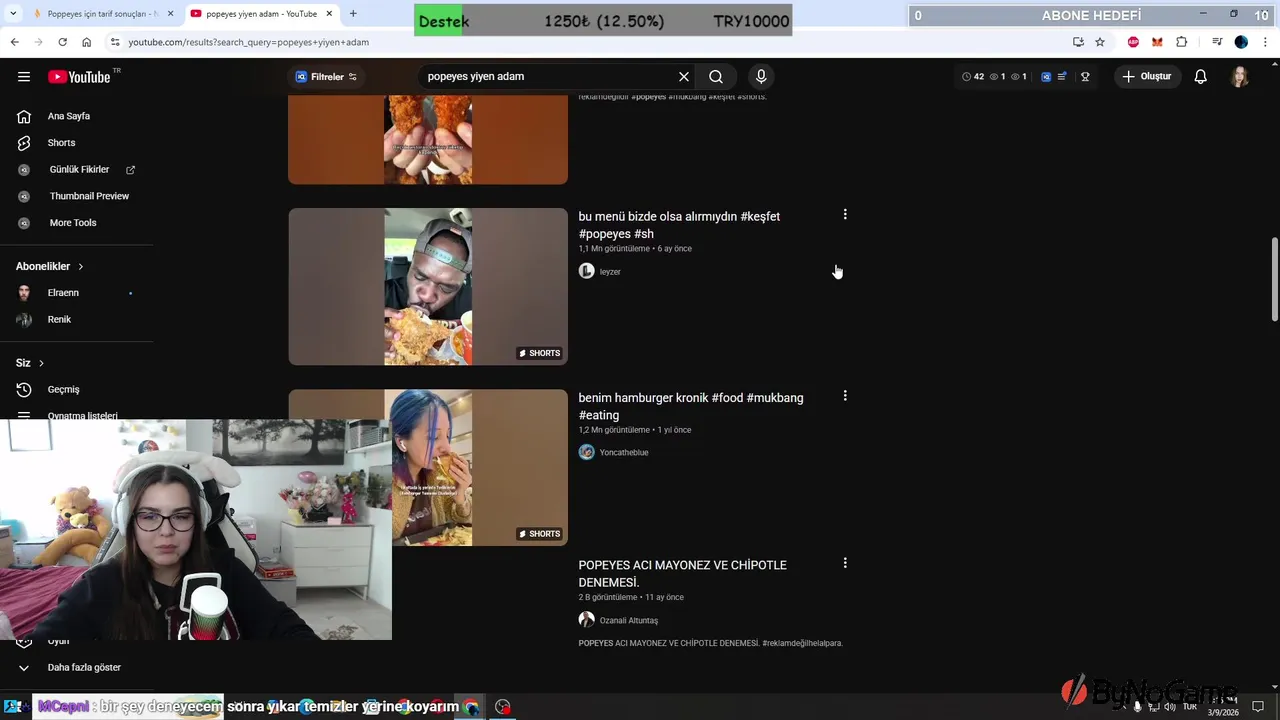Expand the Abonelikler section

click(50, 266)
